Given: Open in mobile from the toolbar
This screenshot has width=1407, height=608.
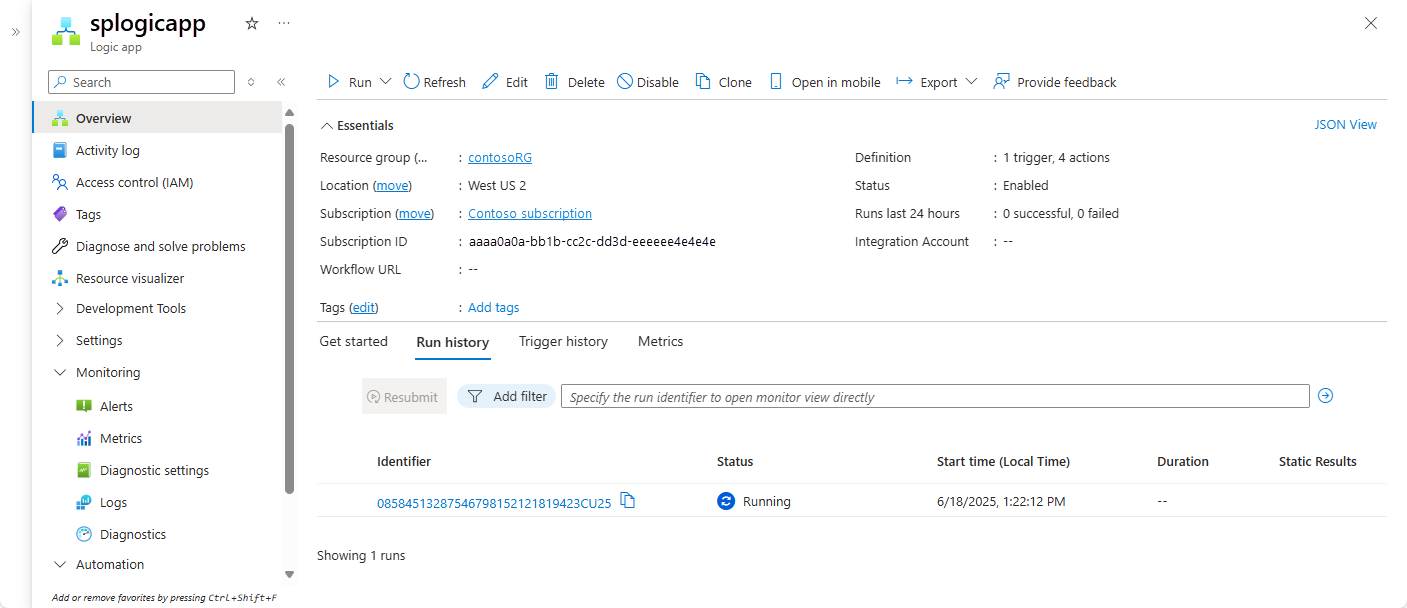Looking at the screenshot, I should click(824, 82).
